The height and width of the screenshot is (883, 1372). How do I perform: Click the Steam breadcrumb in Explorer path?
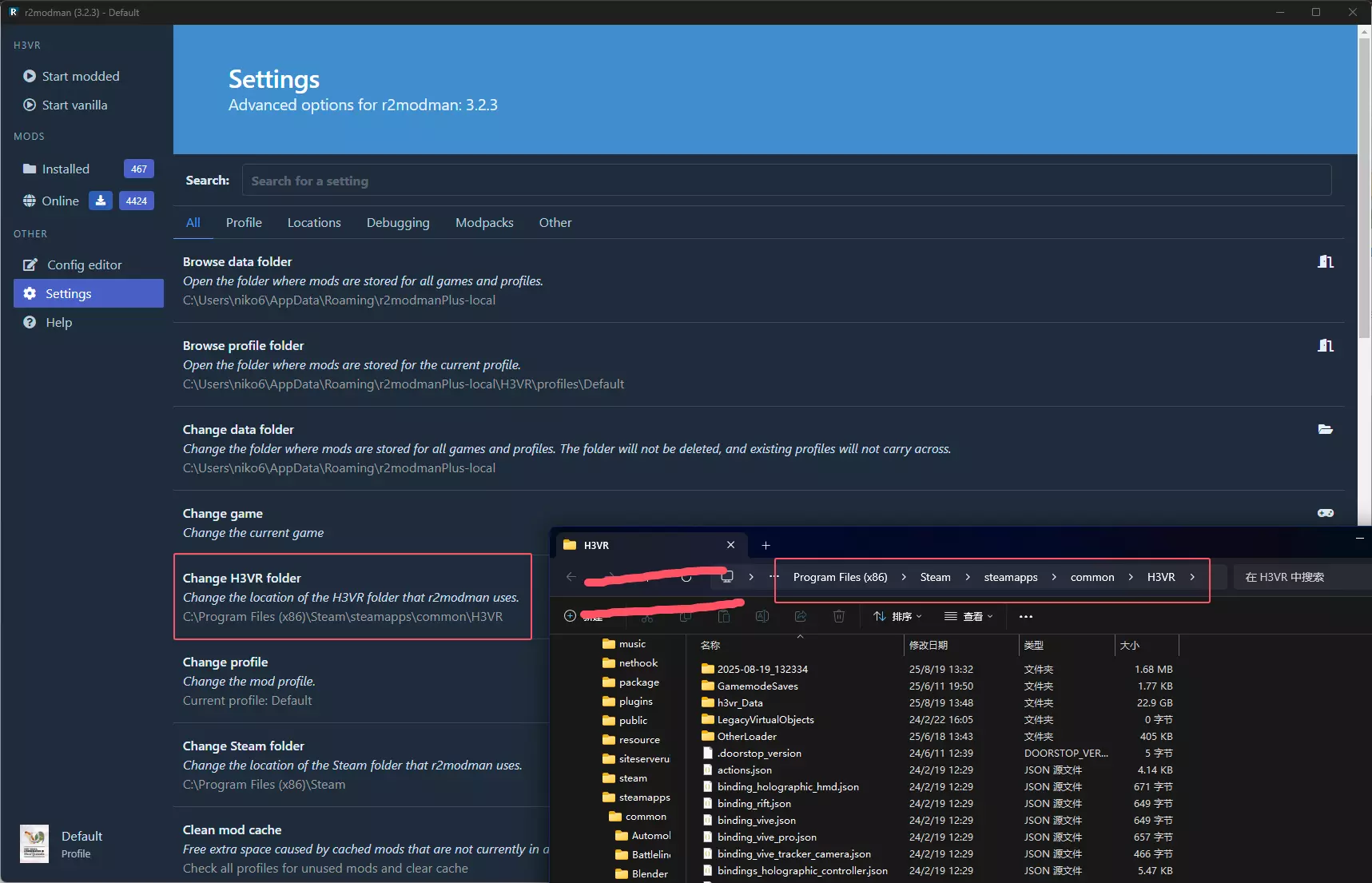(935, 577)
